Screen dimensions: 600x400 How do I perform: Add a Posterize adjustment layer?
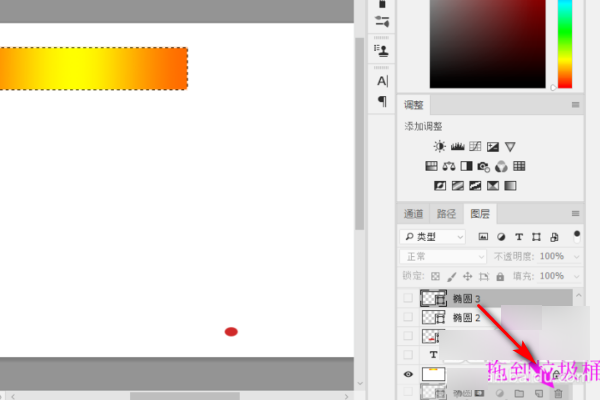coord(458,186)
